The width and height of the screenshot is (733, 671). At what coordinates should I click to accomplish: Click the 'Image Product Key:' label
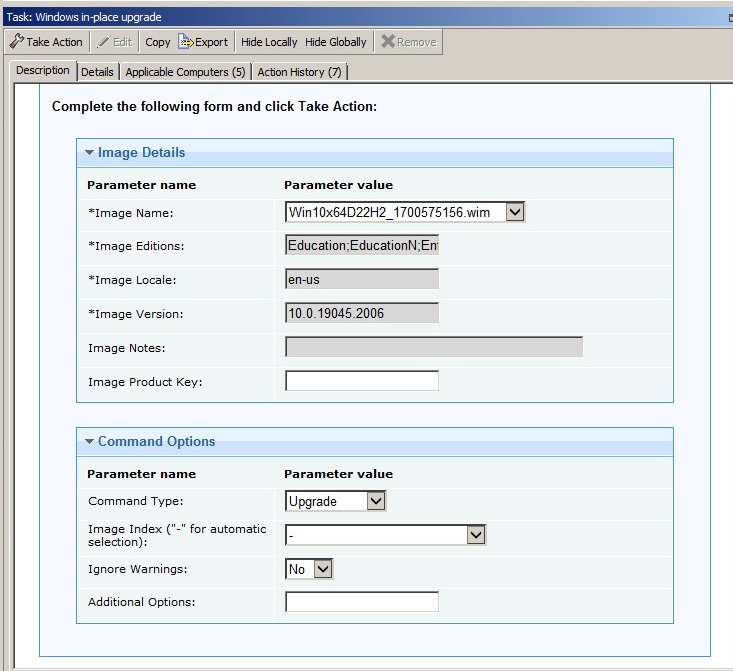(x=145, y=382)
